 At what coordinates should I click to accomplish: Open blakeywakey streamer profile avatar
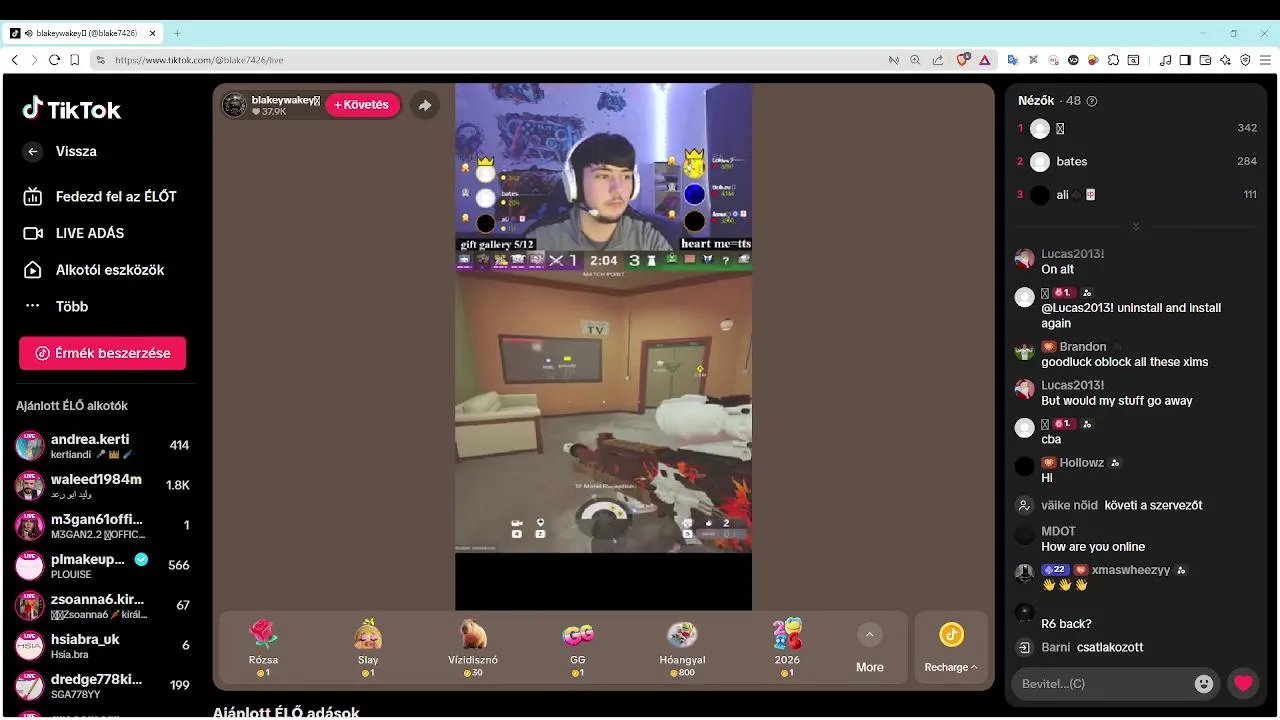(x=234, y=105)
